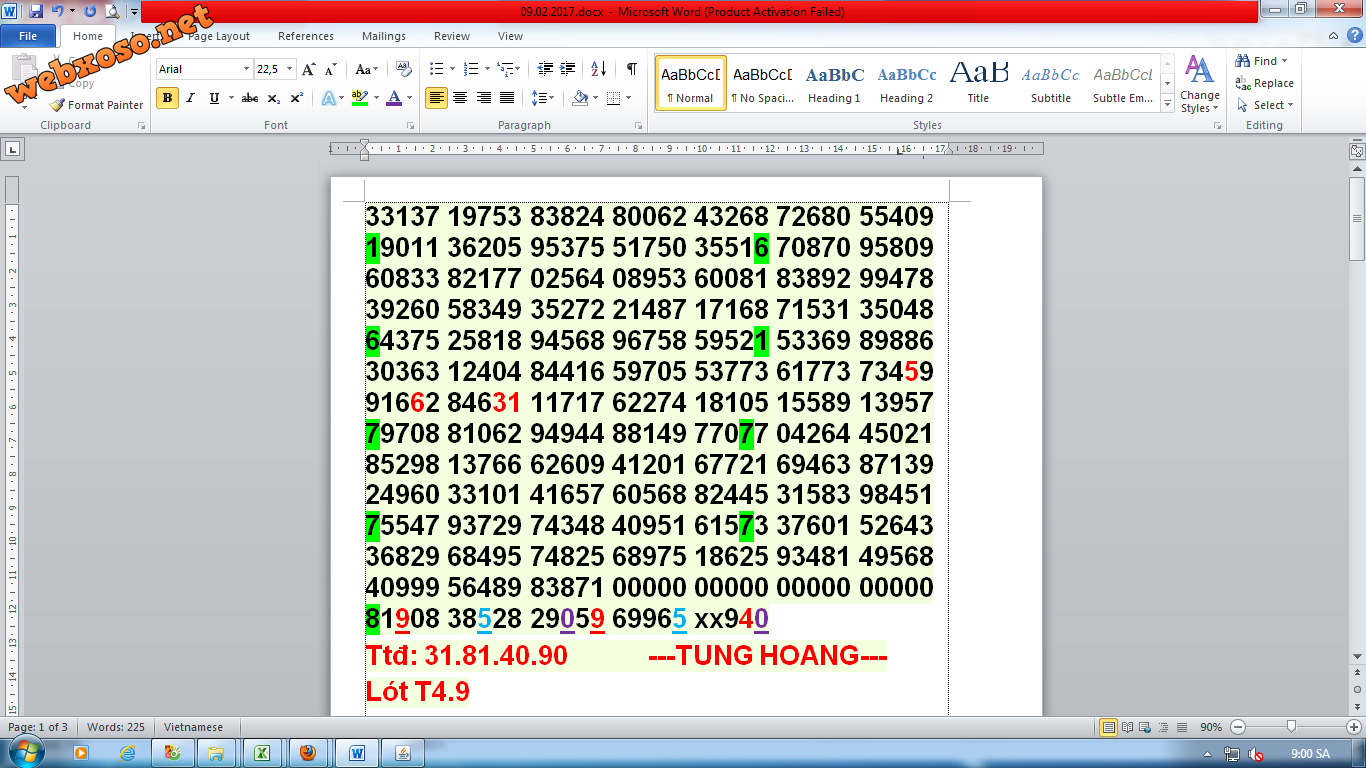Click the Grow Font icon
This screenshot has height=768, width=1366.
point(309,69)
